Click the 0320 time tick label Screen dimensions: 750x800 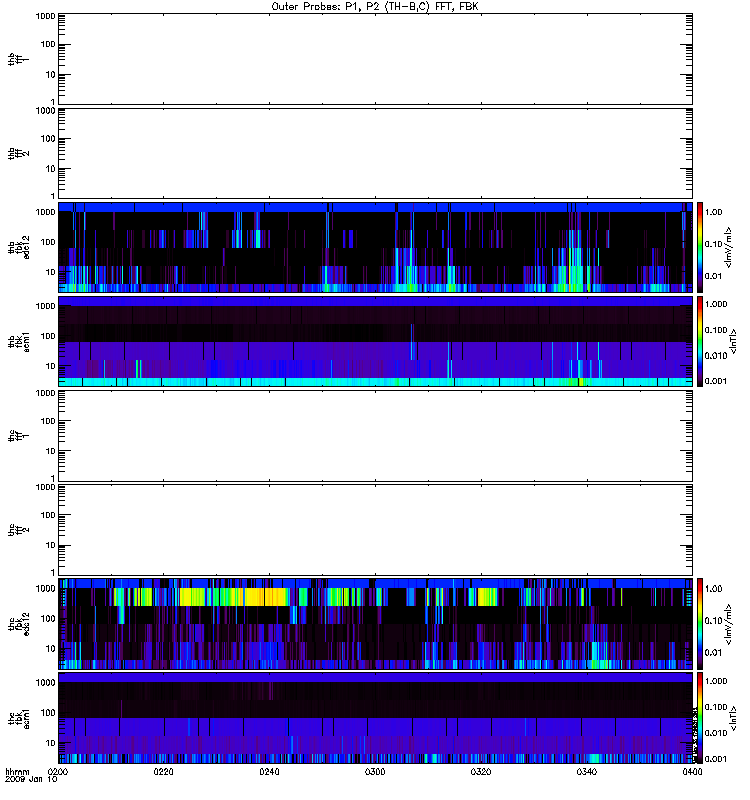(481, 771)
